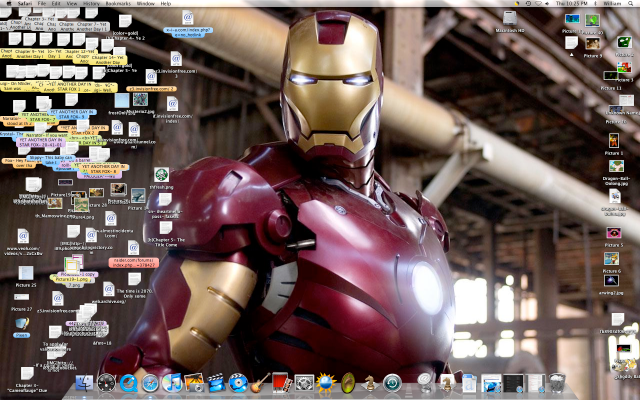Launch GarageBand guitar icon in dock
The image size is (640, 400).
coord(260,383)
